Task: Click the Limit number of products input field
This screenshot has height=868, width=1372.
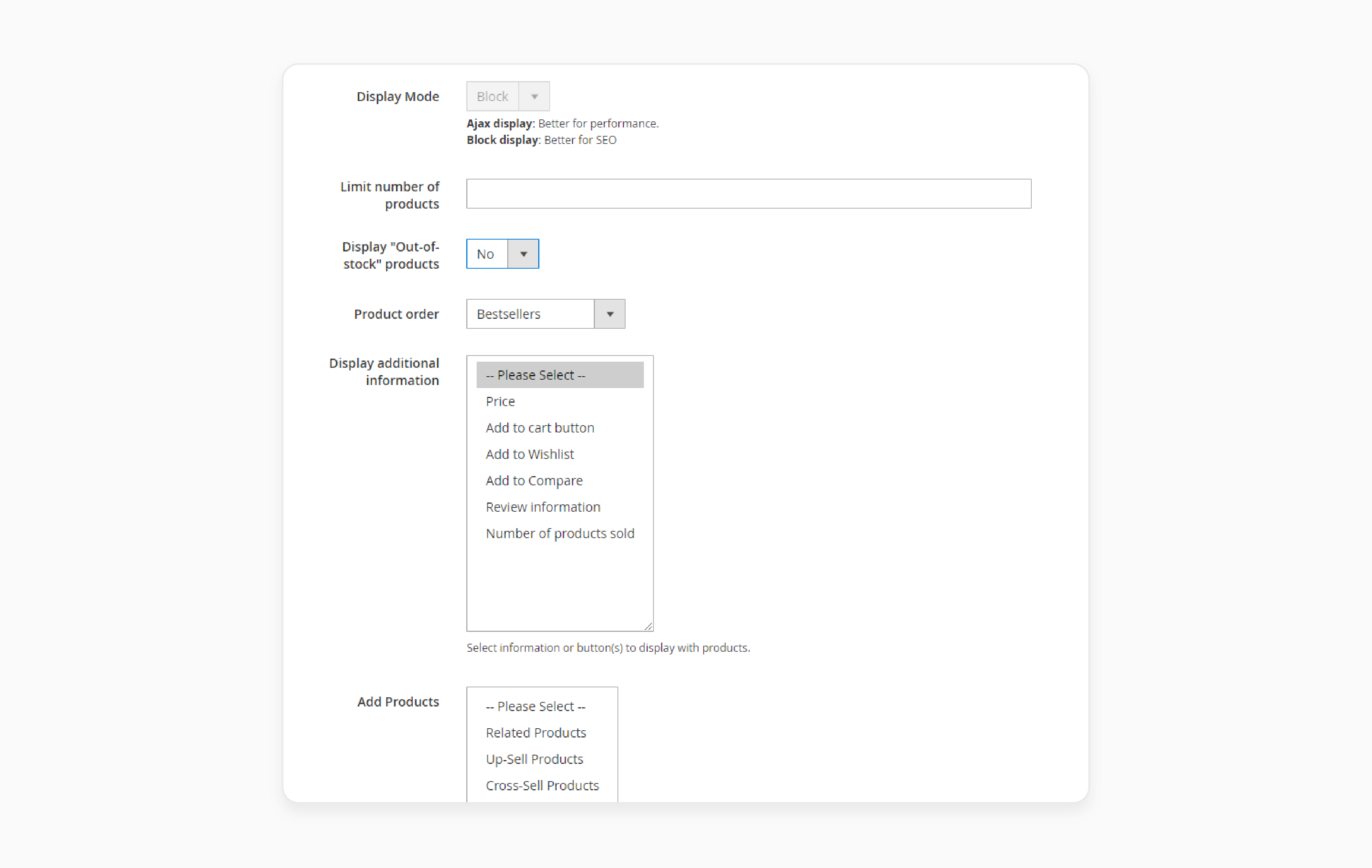Action: point(749,194)
